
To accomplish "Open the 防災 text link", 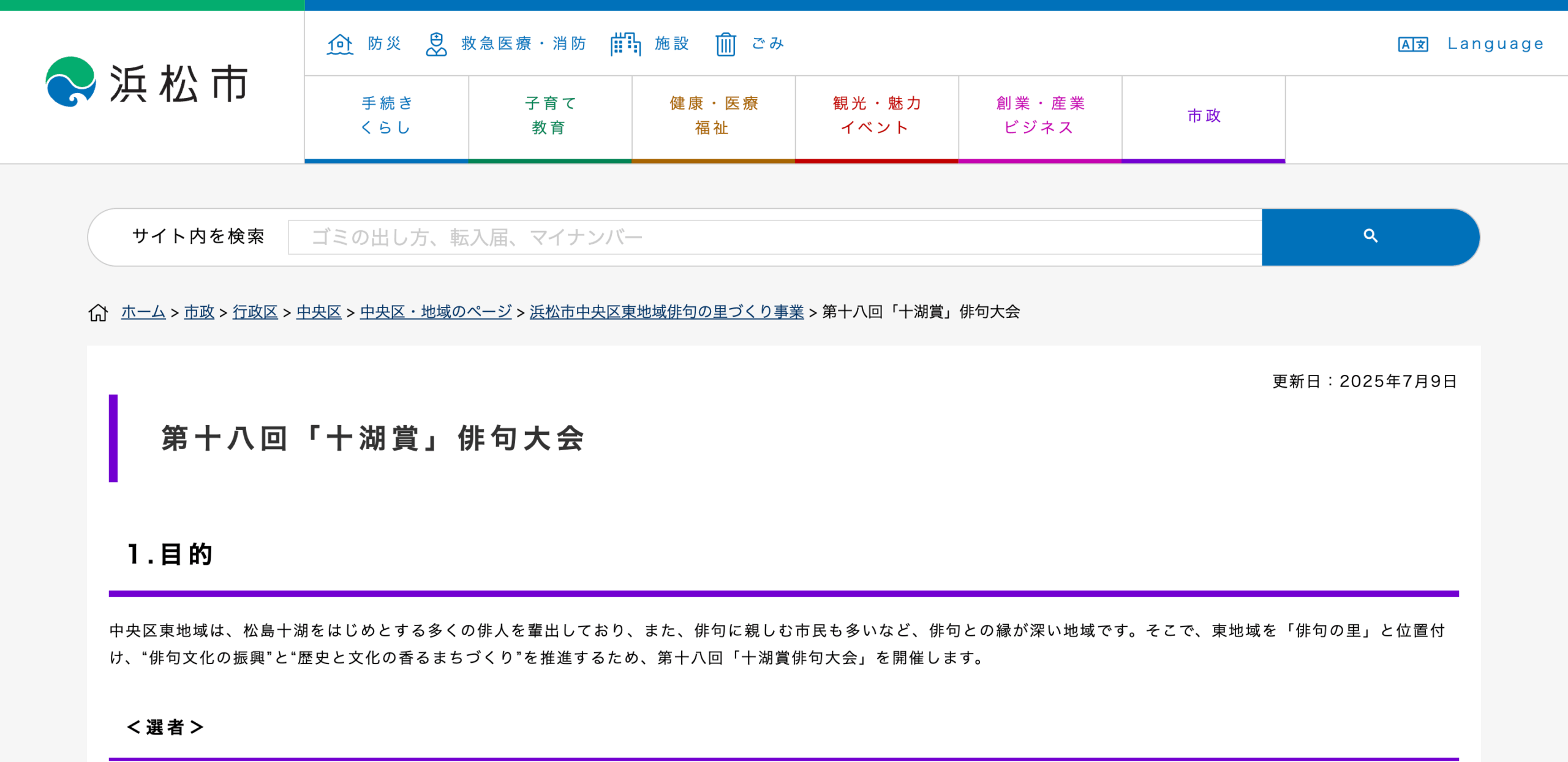I will pos(385,43).
